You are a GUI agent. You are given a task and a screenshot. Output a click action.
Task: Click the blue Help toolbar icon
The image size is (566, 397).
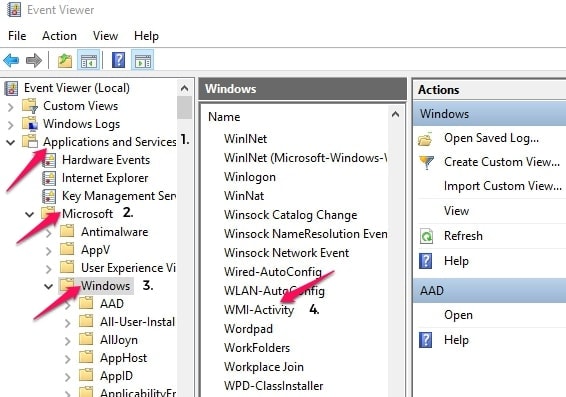pos(118,60)
